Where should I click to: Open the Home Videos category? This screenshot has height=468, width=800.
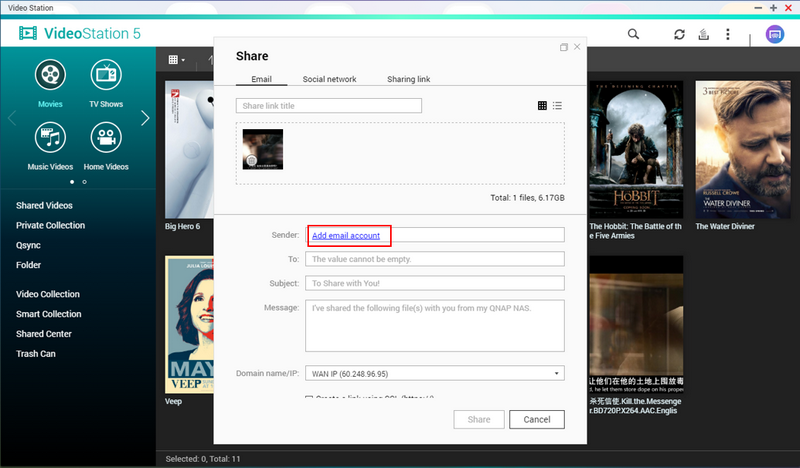coord(106,146)
